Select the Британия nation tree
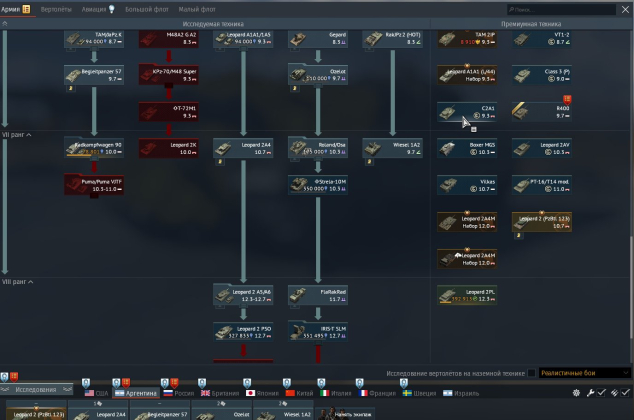Viewport: 634px width, 420px height. (x=220, y=394)
